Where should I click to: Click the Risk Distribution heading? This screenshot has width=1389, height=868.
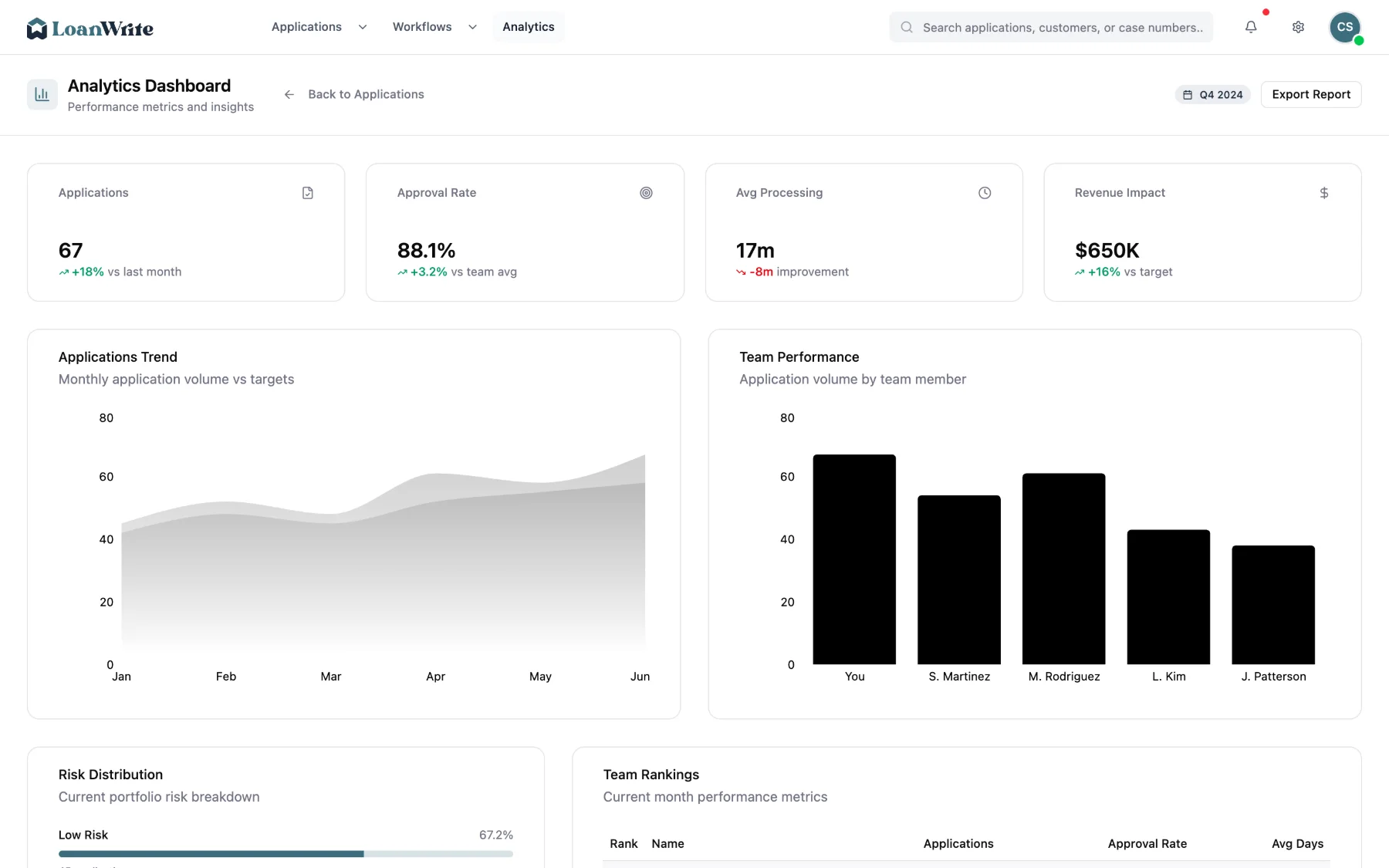110,775
